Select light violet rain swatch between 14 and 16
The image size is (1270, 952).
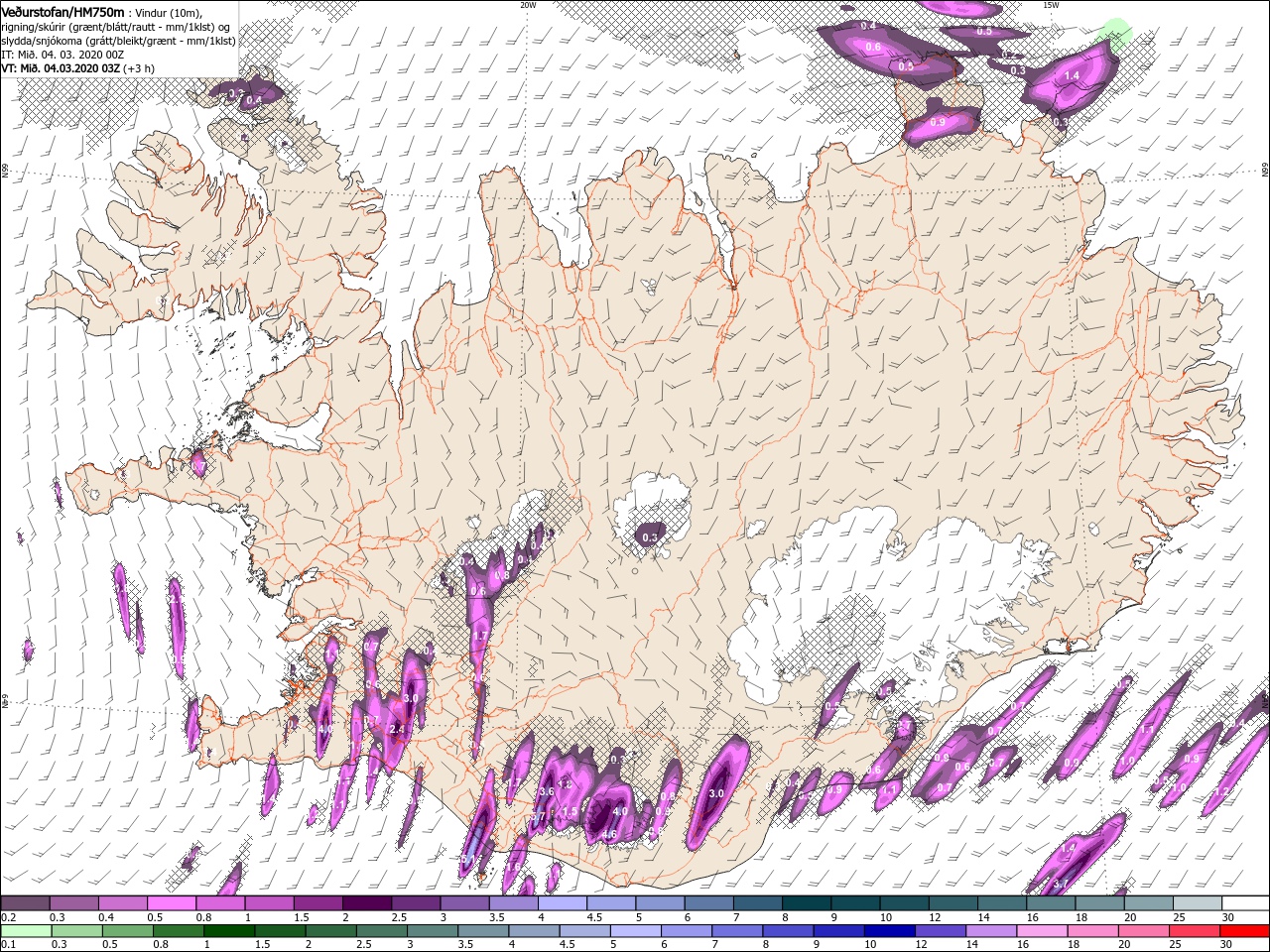(990, 931)
